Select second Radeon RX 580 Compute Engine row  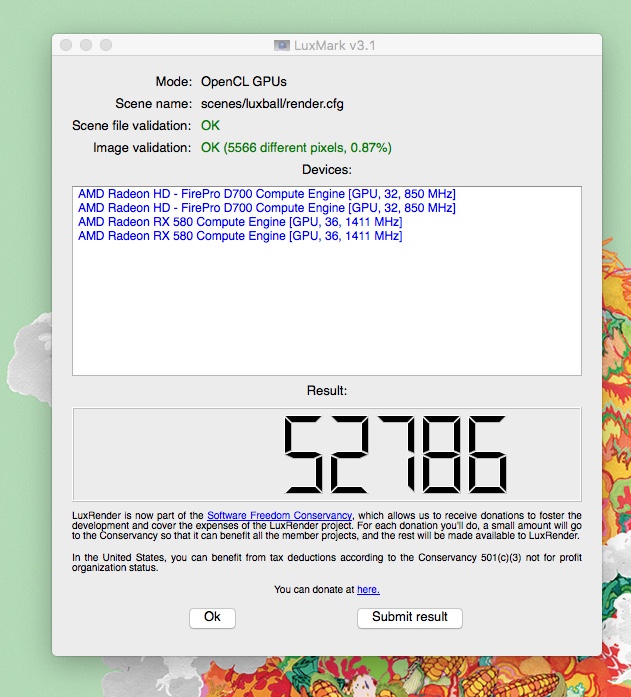pos(240,236)
